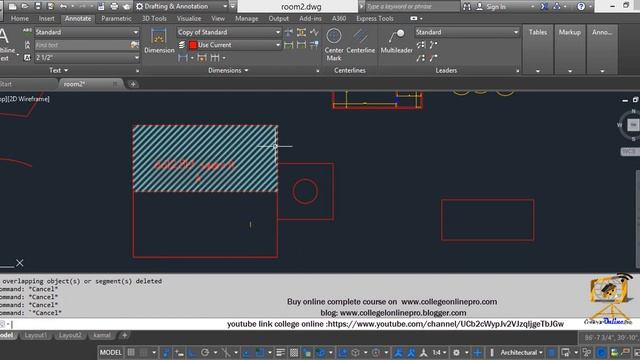Click the ViewCube compass
The width and height of the screenshot is (640, 360).
pyautogui.click(x=632, y=124)
